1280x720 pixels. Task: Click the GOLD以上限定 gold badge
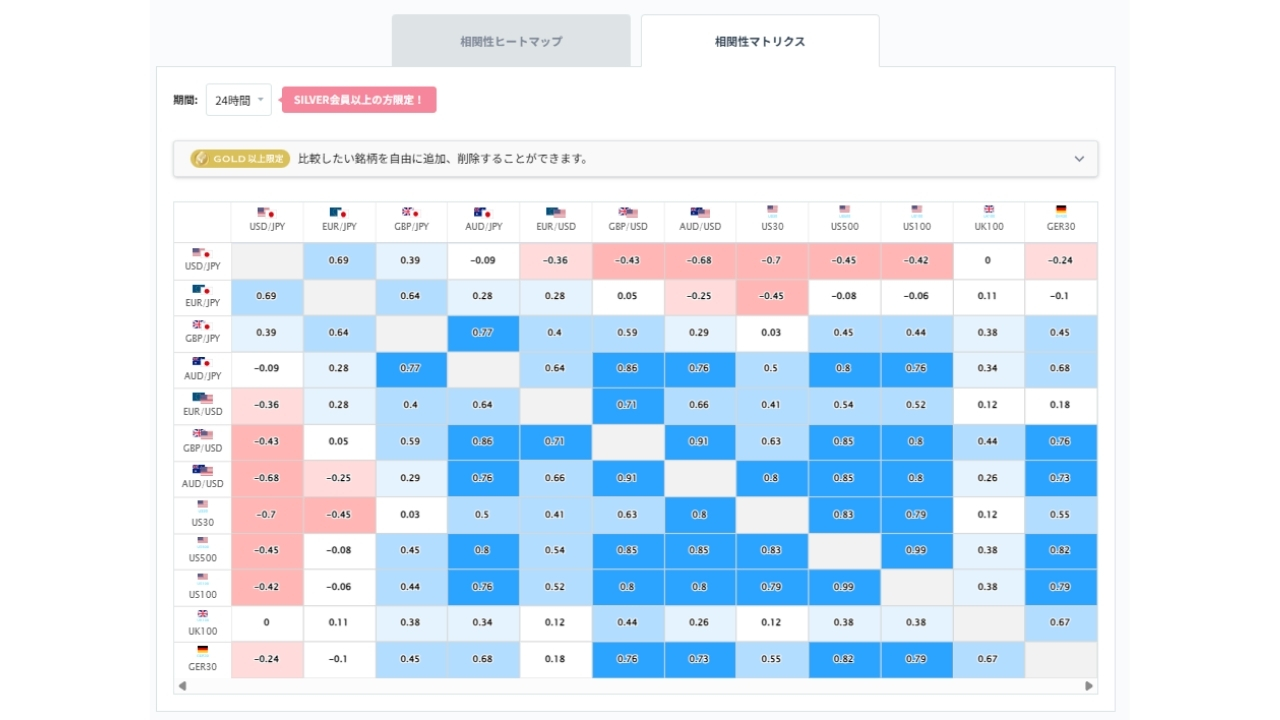click(240, 159)
